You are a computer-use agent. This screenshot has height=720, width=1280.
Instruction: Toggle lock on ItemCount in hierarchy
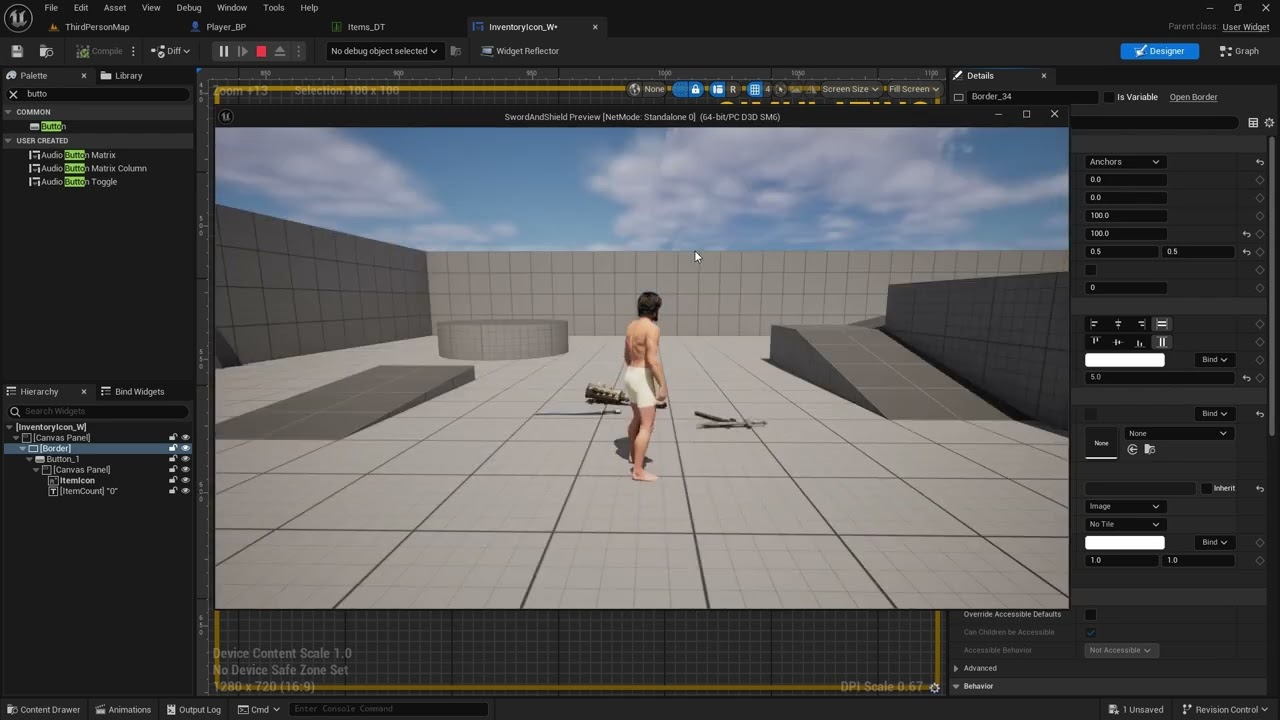pos(173,491)
